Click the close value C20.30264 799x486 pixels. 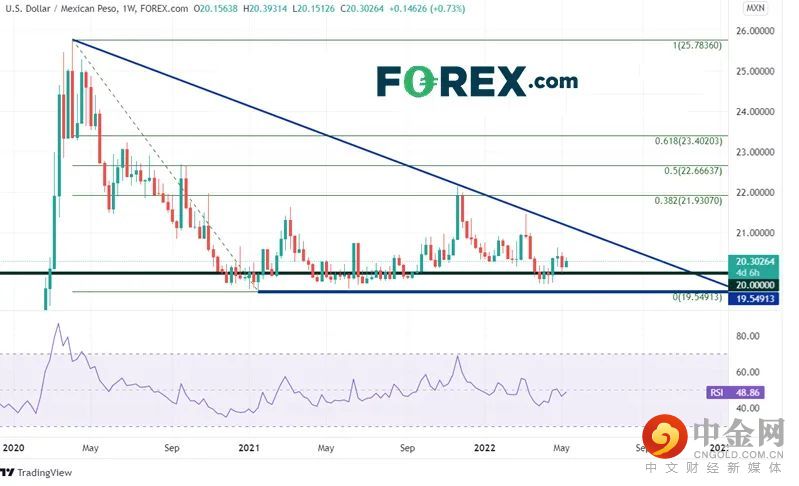click(x=362, y=9)
